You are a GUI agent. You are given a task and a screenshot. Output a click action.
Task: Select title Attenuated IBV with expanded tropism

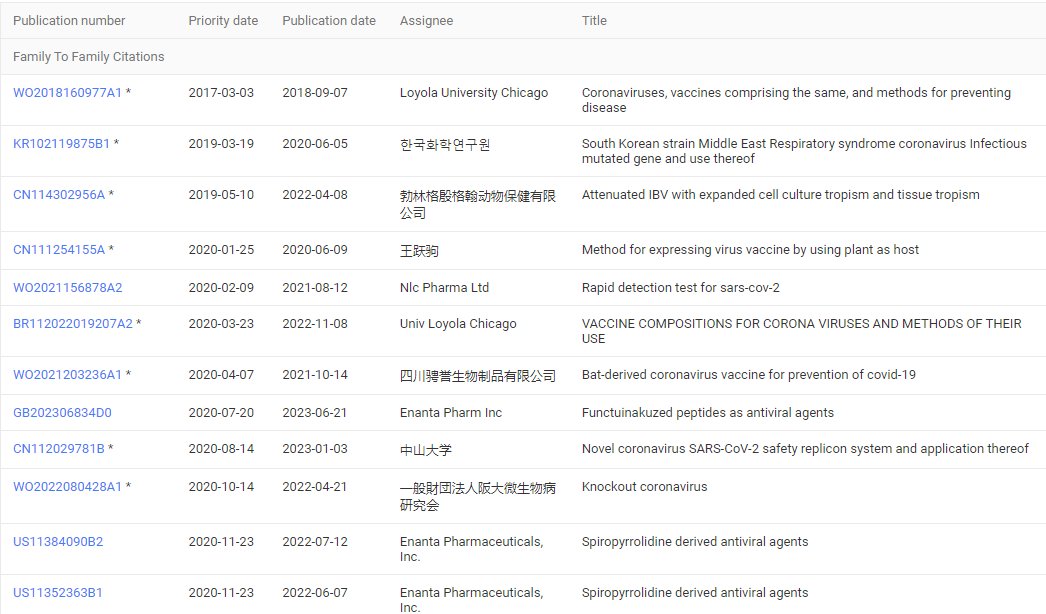click(x=780, y=195)
